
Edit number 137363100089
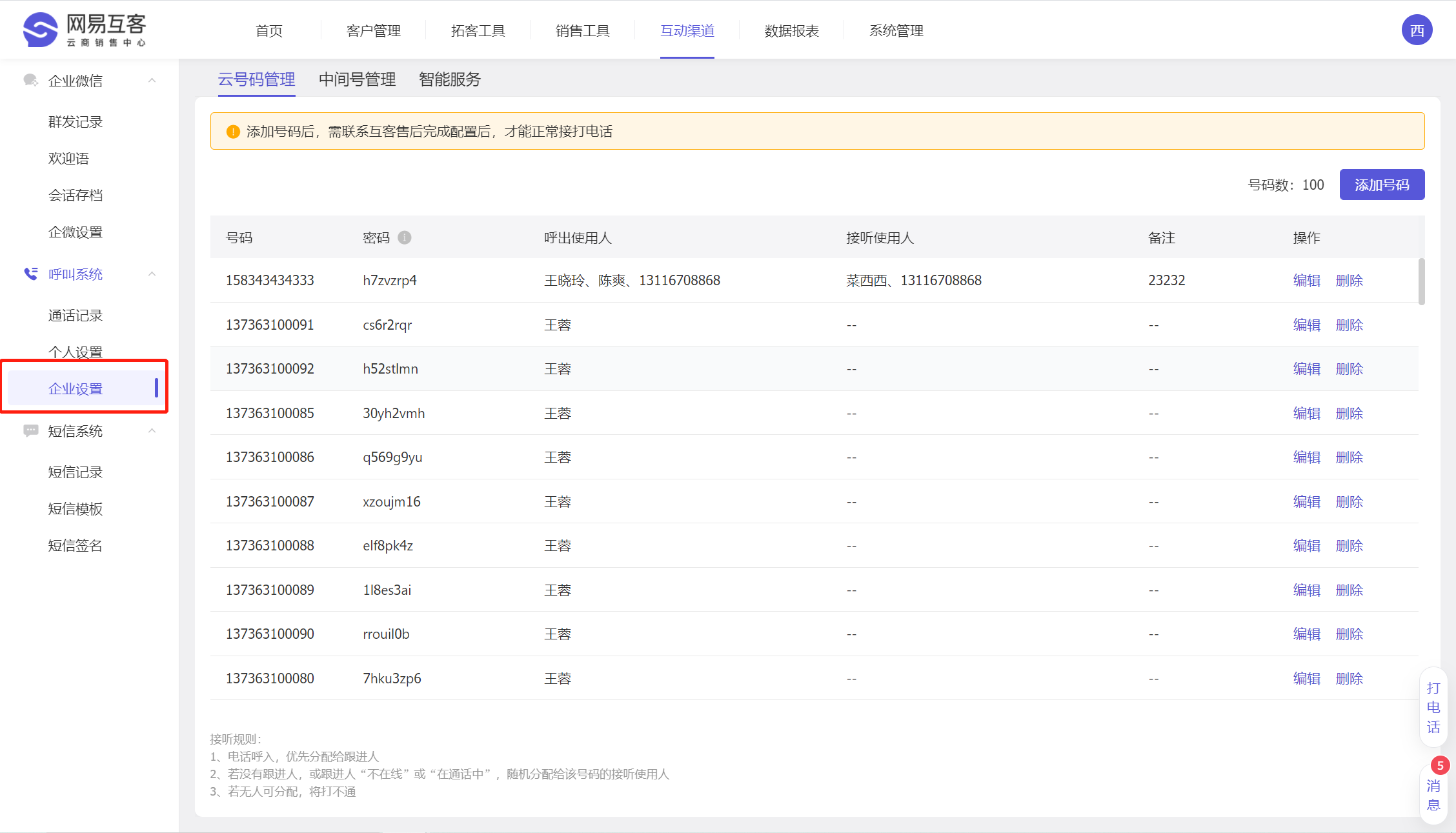pos(1307,590)
